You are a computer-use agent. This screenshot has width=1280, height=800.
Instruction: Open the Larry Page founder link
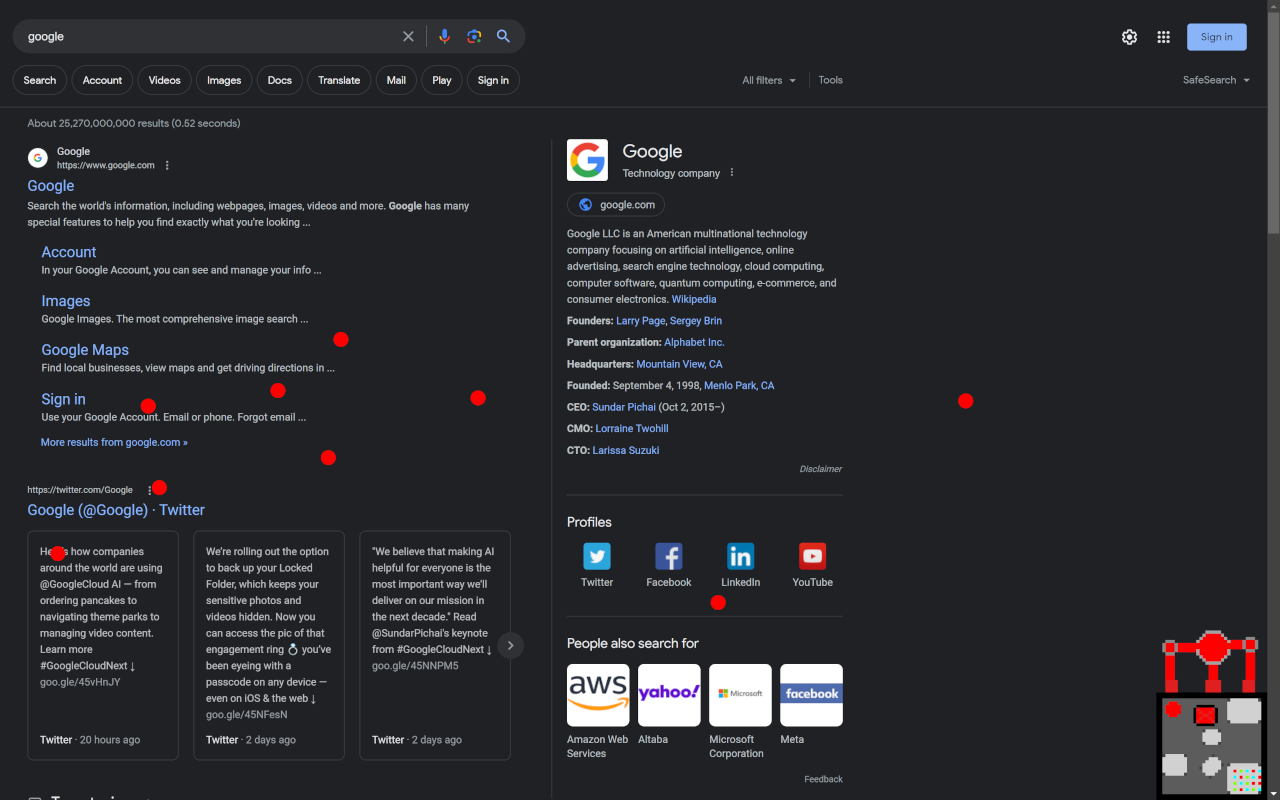pyautogui.click(x=641, y=321)
